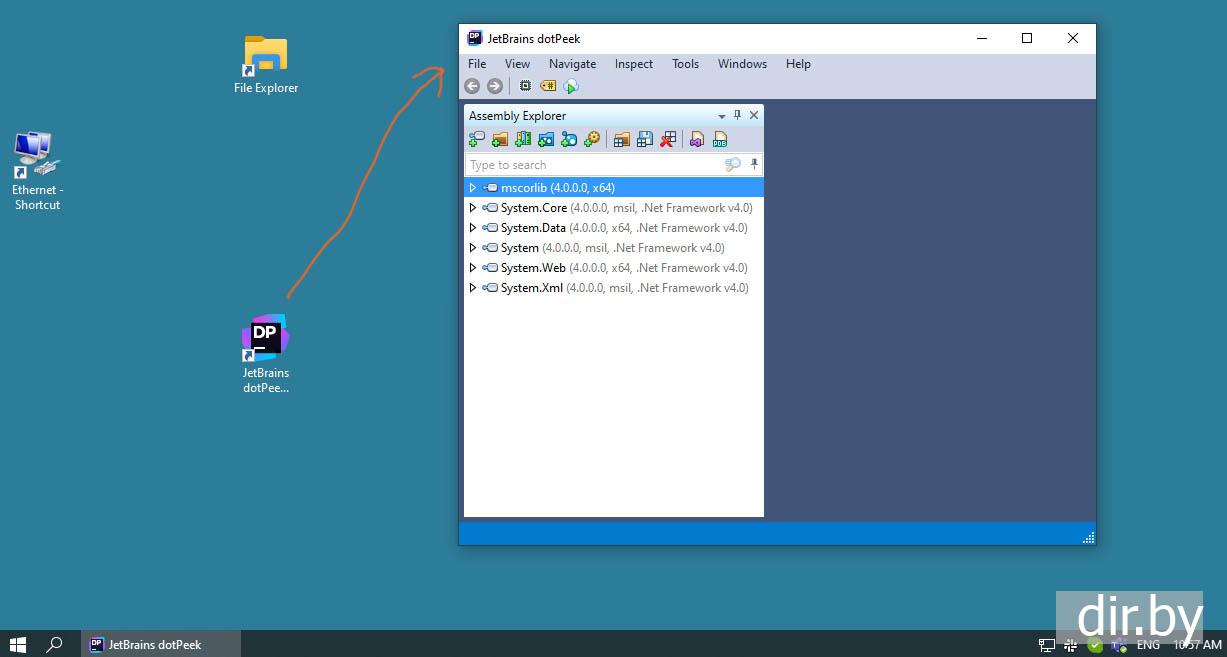Screen dimensions: 1227x657
Task: Click the System.Core assembly node icon
Action: (x=490, y=208)
